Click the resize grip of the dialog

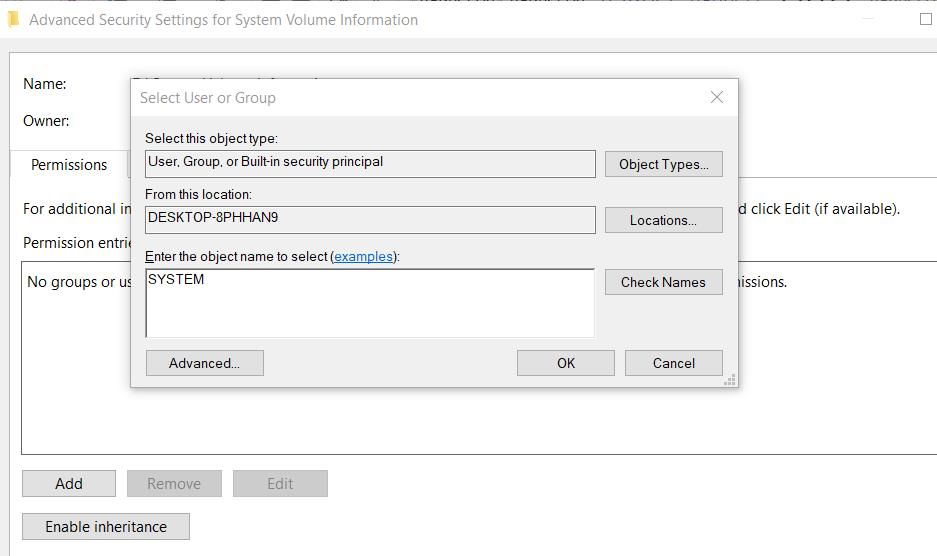[x=730, y=379]
